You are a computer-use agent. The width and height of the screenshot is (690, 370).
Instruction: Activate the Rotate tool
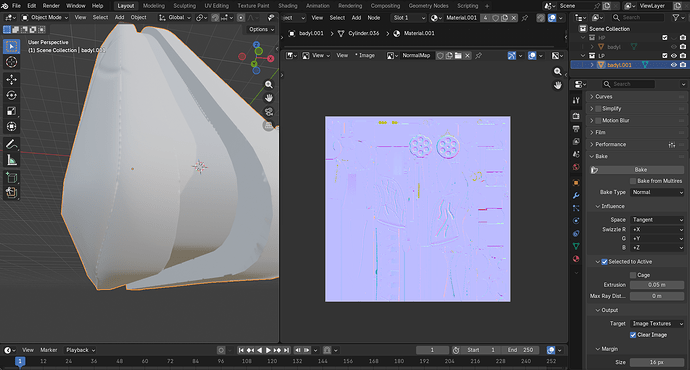(x=11, y=95)
